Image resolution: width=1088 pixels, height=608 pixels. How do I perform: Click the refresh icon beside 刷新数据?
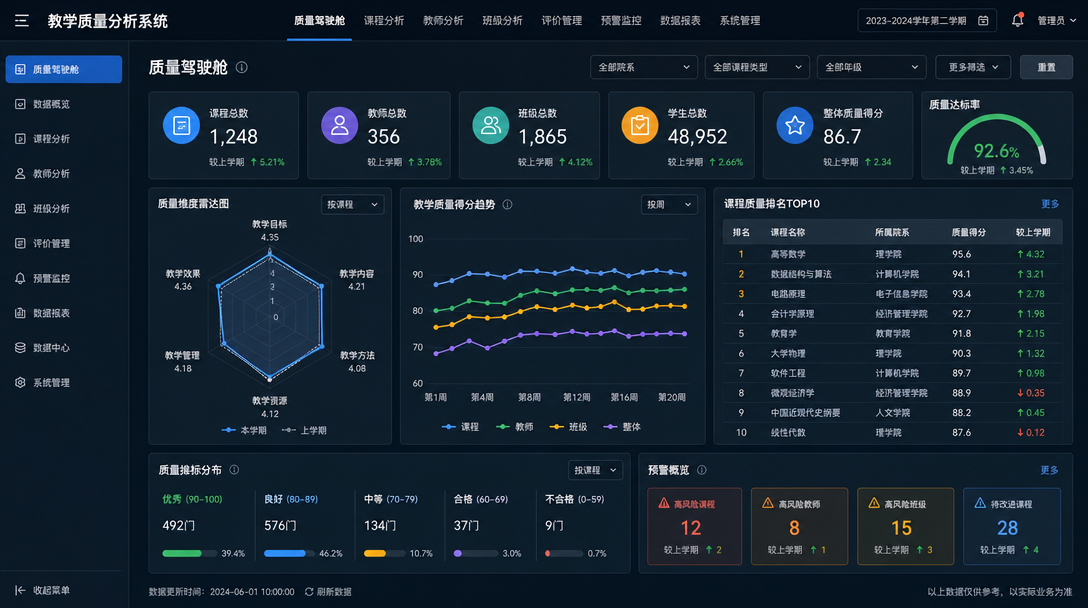coord(309,592)
